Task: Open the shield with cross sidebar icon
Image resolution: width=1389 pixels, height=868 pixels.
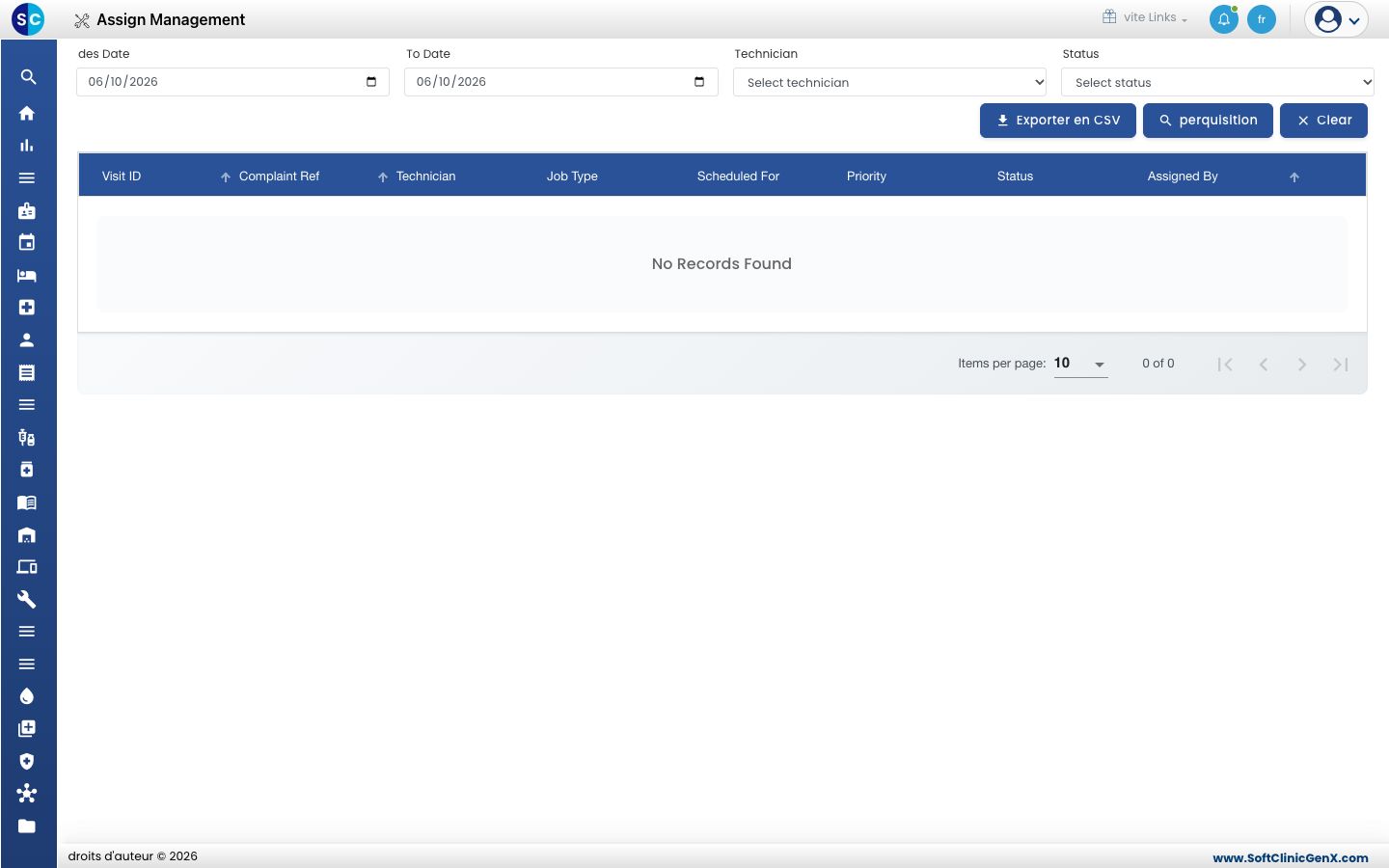Action: tap(27, 761)
